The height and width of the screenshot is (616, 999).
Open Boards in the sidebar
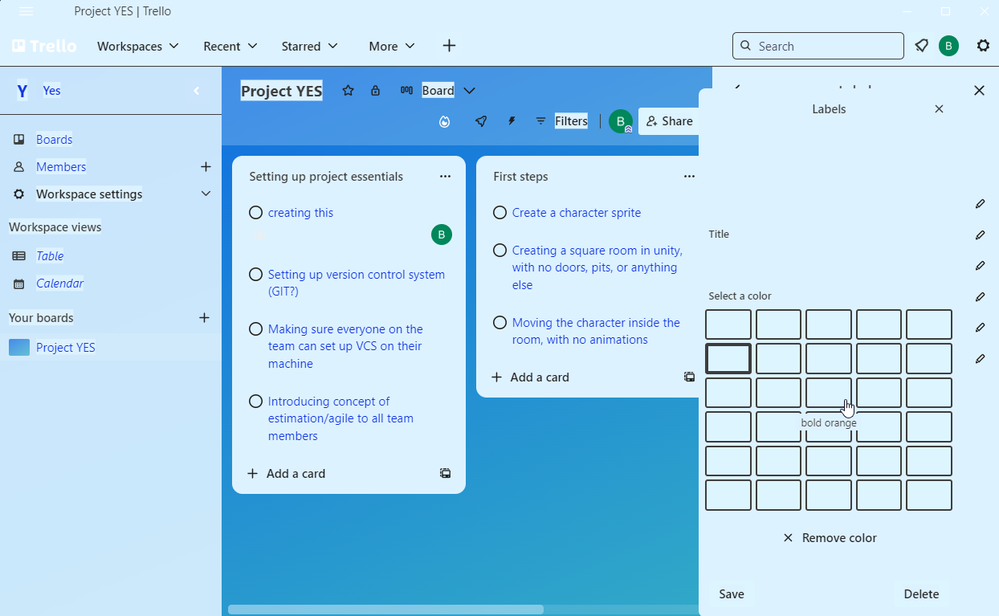coord(54,140)
